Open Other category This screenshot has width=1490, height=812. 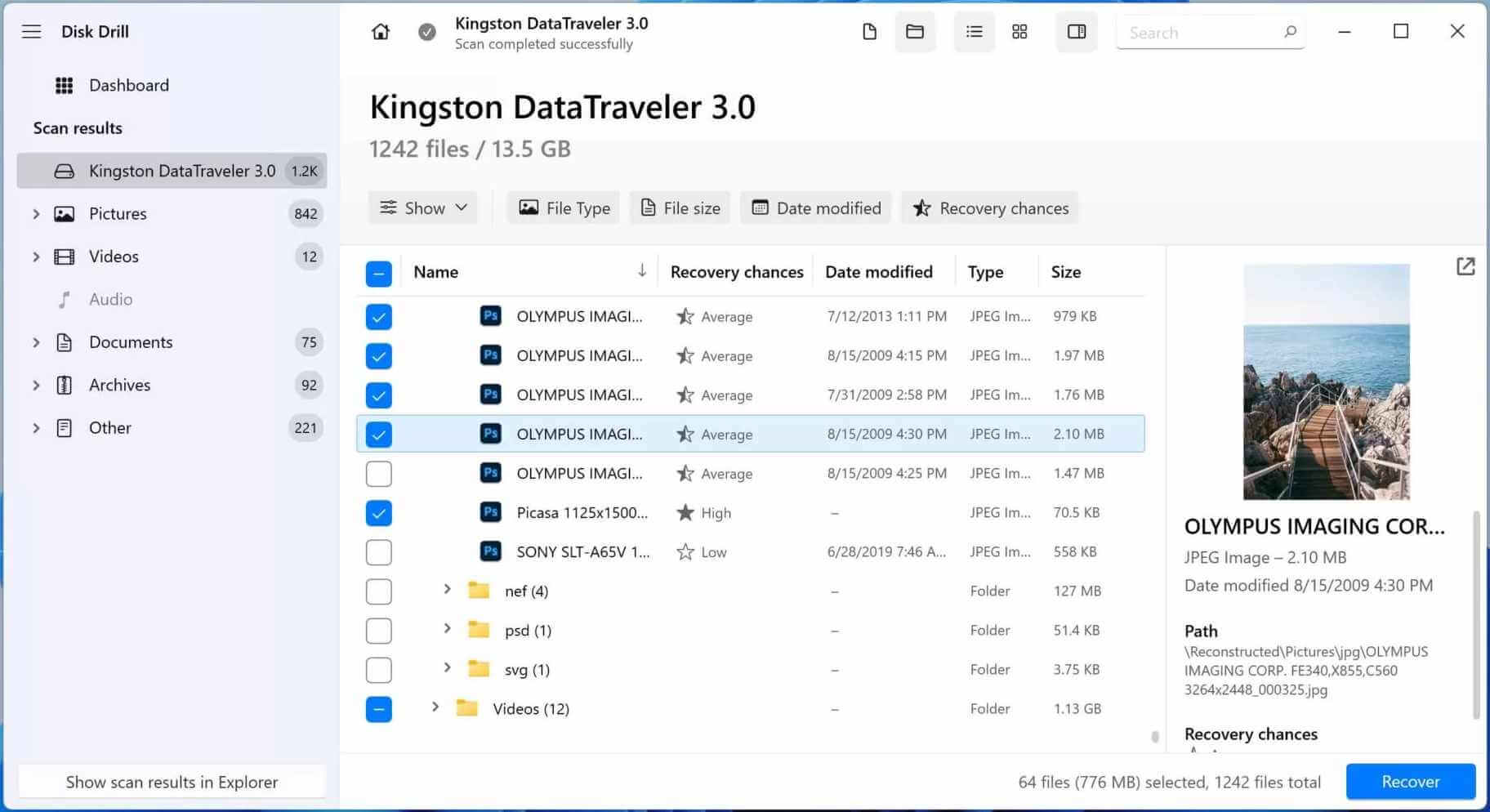[x=109, y=428]
